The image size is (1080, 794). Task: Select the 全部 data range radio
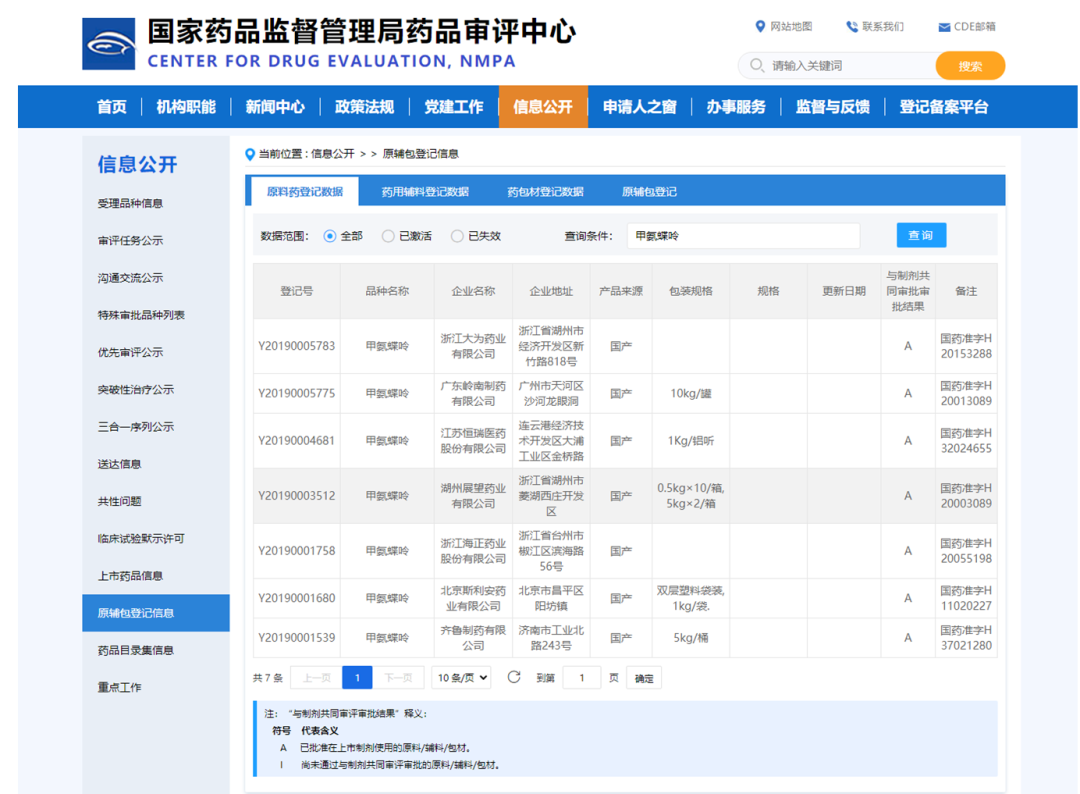click(x=330, y=236)
